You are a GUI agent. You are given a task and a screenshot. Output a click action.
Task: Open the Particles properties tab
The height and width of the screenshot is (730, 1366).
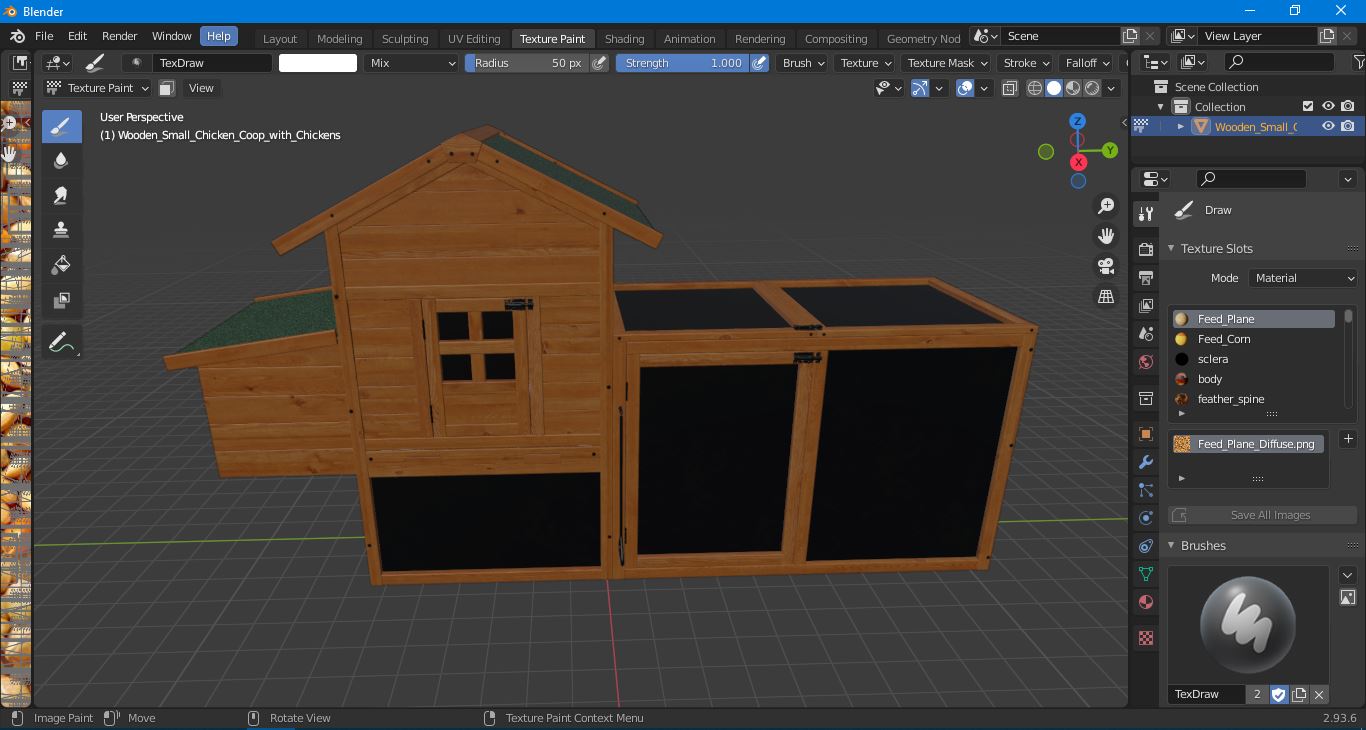coord(1146,490)
